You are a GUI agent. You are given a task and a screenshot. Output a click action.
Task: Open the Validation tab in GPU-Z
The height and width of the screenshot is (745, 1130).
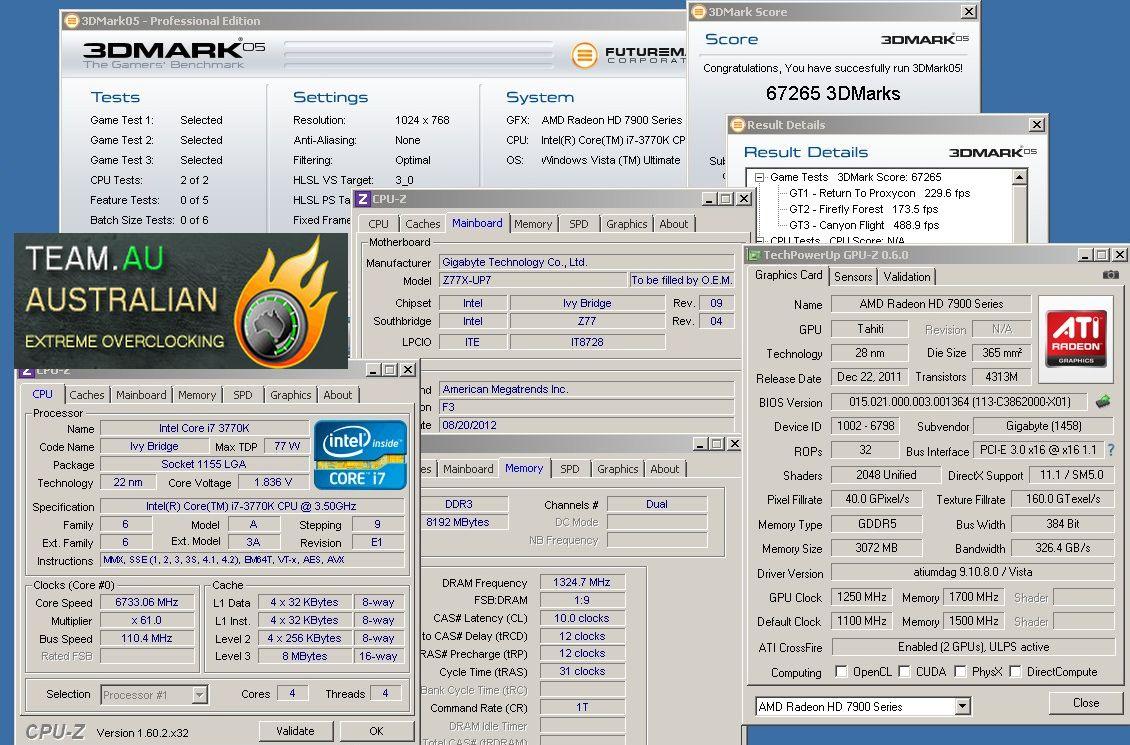tap(907, 277)
